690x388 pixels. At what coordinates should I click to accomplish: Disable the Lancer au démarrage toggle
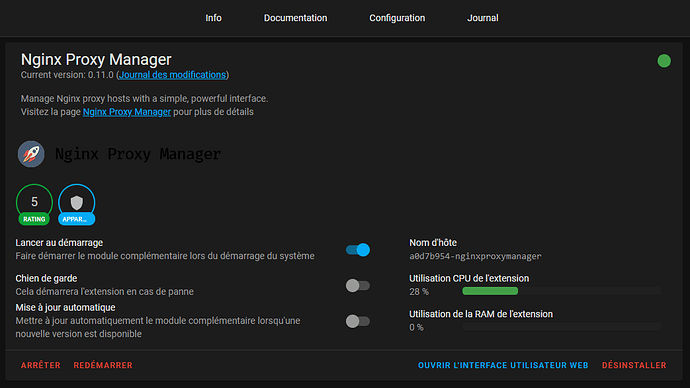click(x=358, y=250)
